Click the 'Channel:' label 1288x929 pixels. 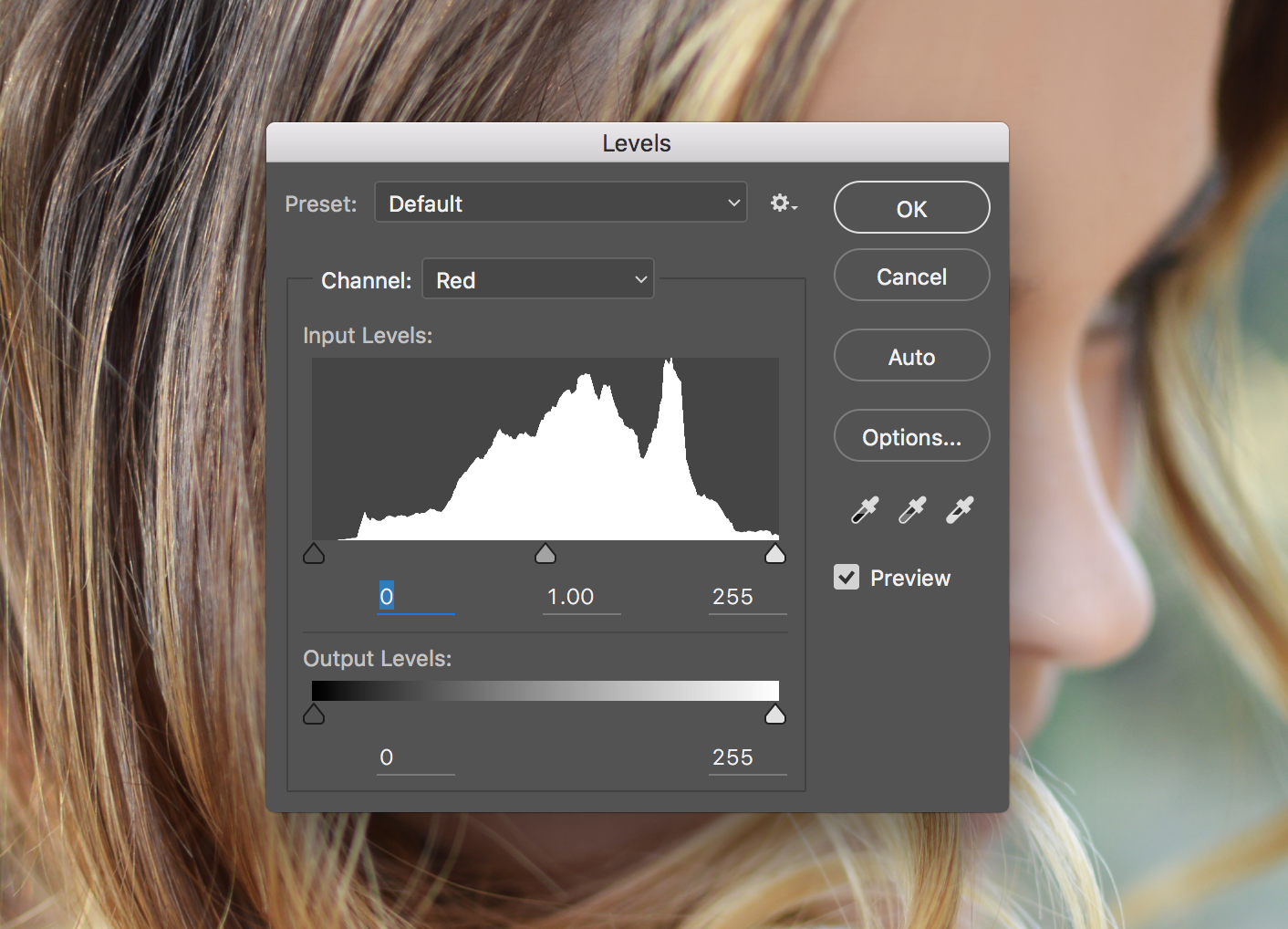coord(367,281)
